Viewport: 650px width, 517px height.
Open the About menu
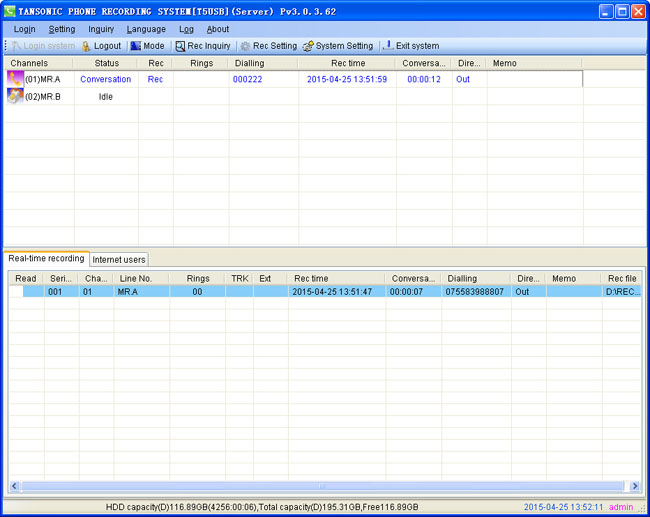tap(218, 29)
